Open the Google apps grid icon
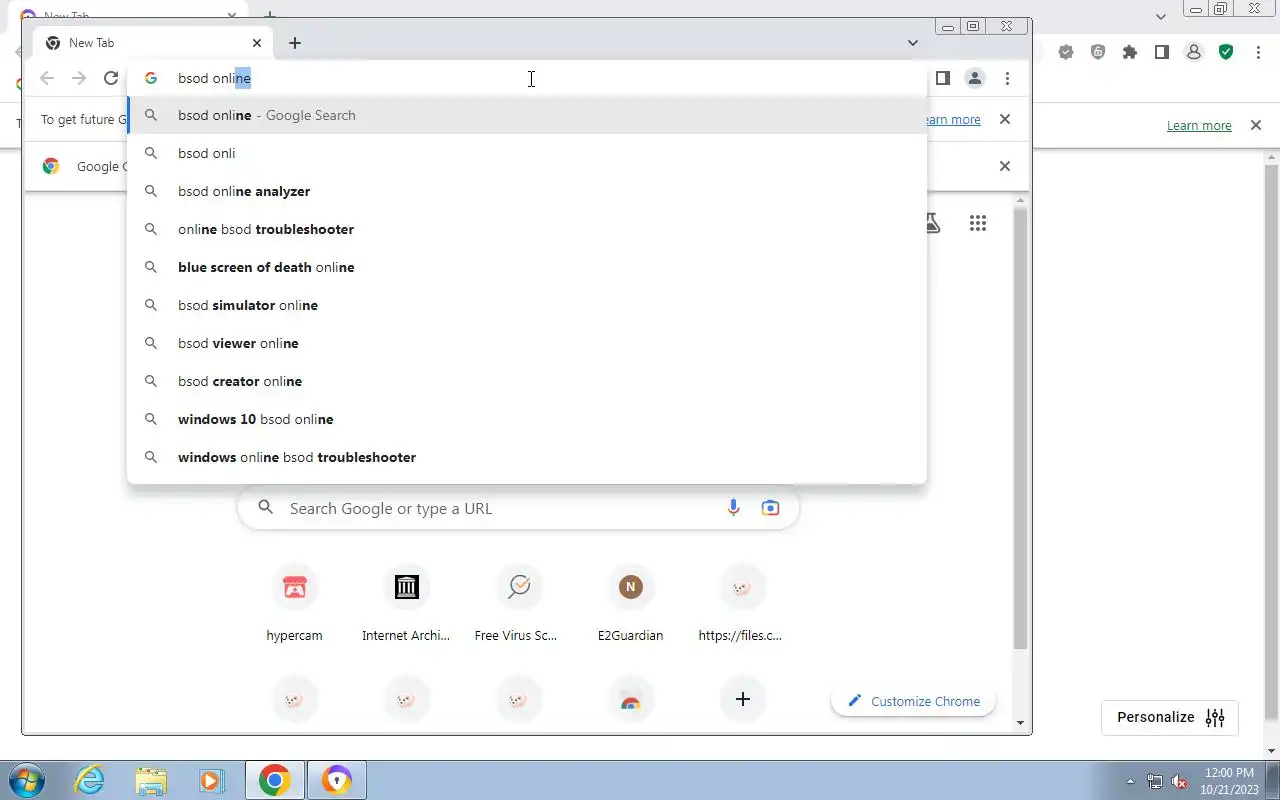 click(978, 223)
